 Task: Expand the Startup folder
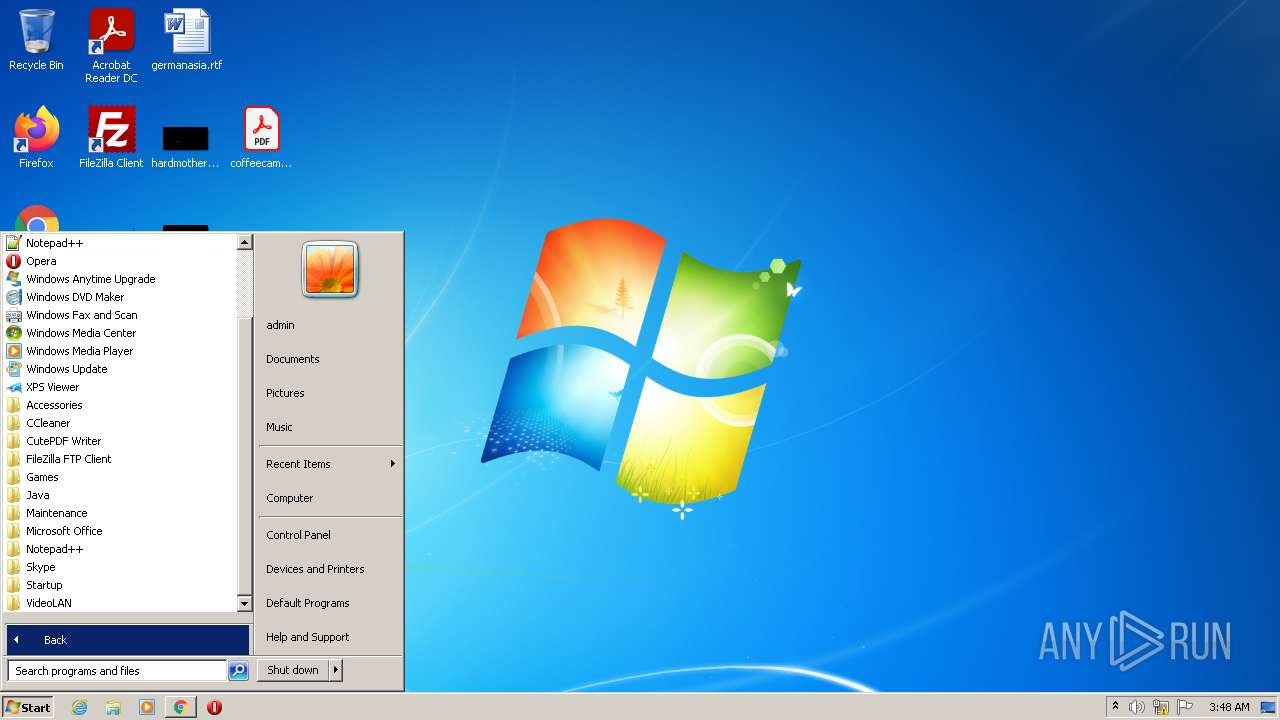[120, 585]
